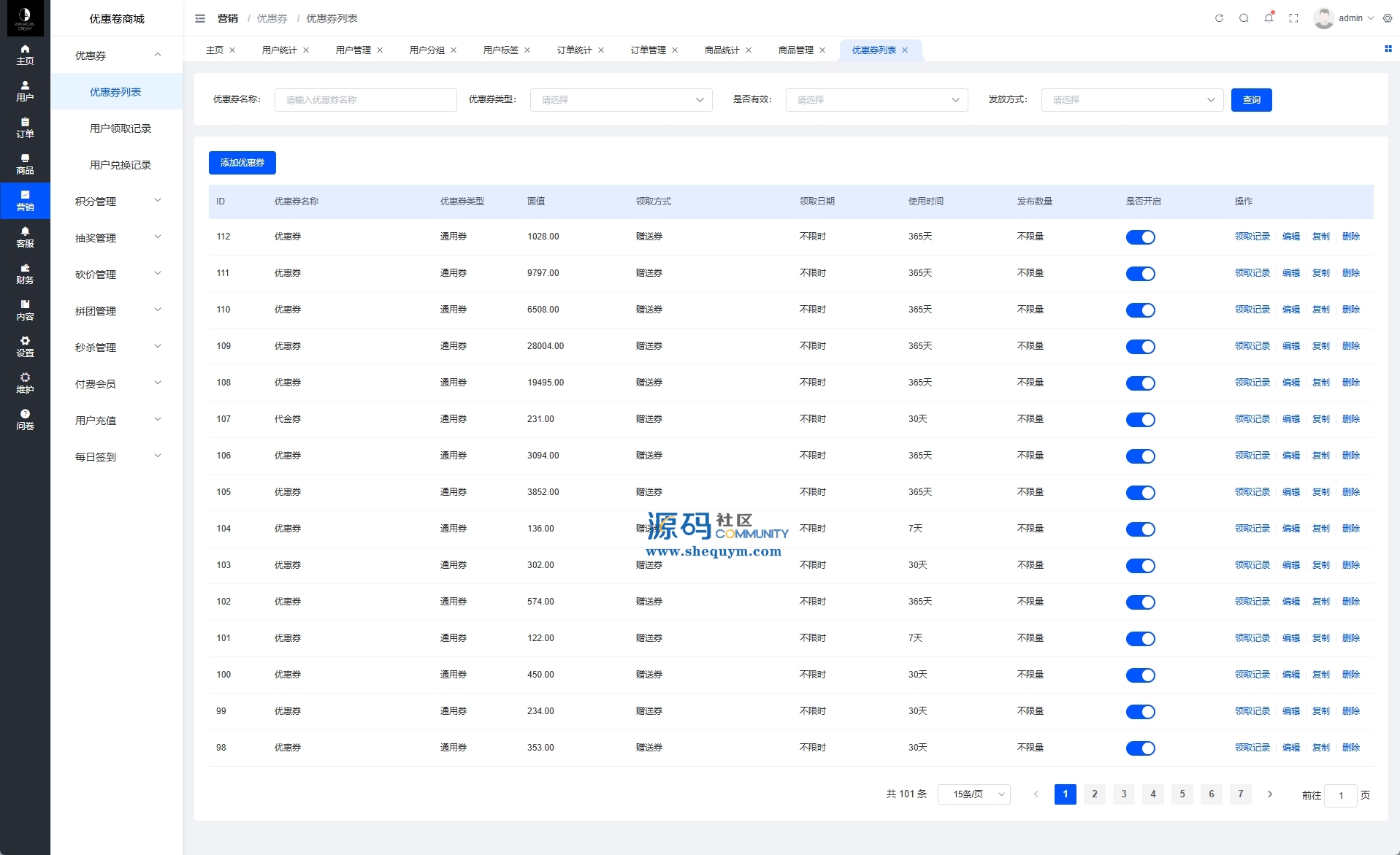Select 用户领取记录 in the side menu
The image size is (1400, 855).
click(121, 129)
